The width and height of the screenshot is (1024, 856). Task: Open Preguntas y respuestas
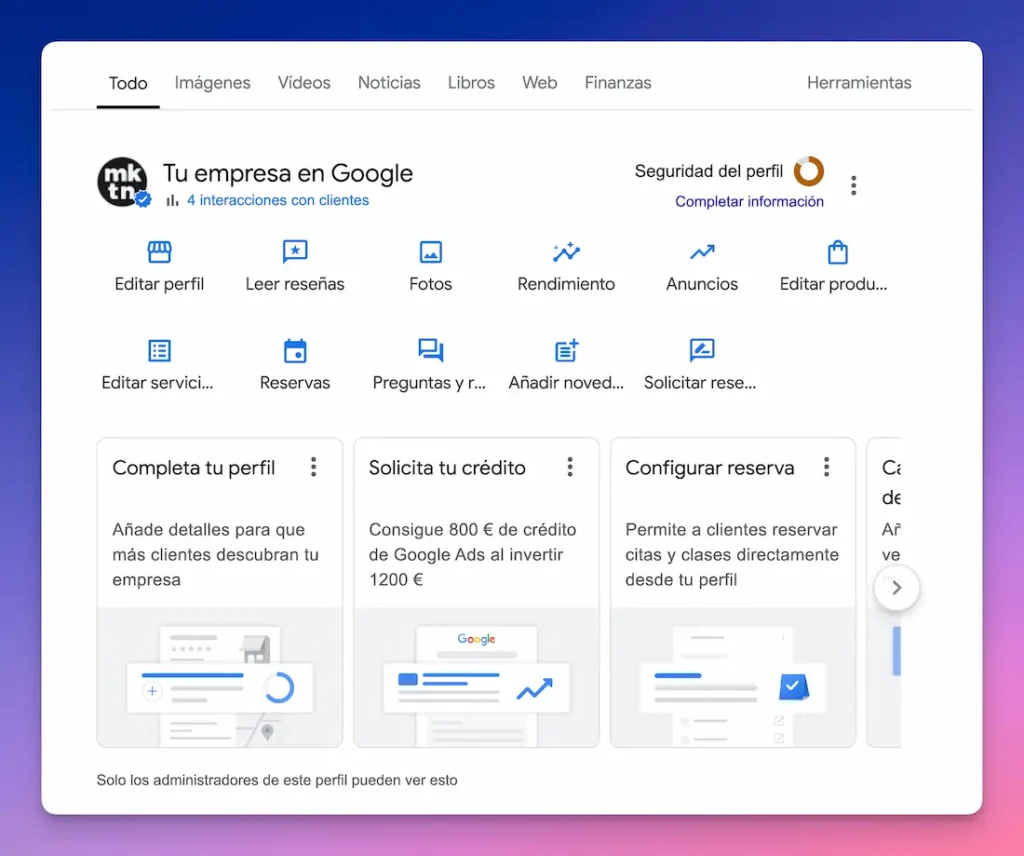[430, 362]
